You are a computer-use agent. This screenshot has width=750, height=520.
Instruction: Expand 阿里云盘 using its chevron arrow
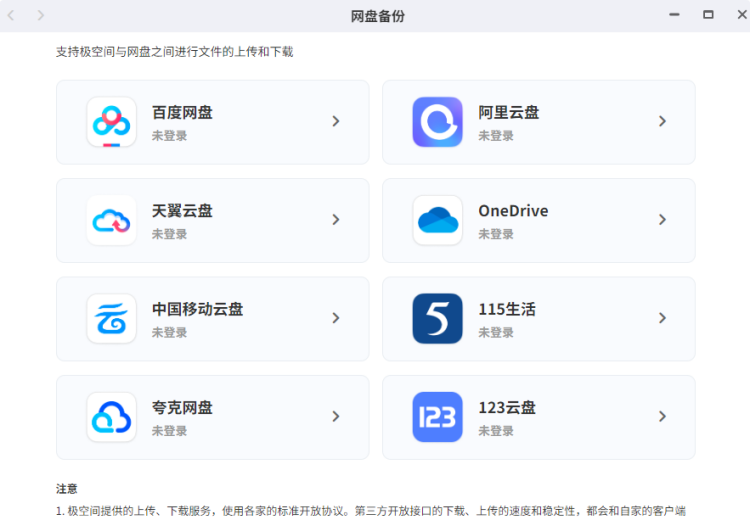coord(662,121)
